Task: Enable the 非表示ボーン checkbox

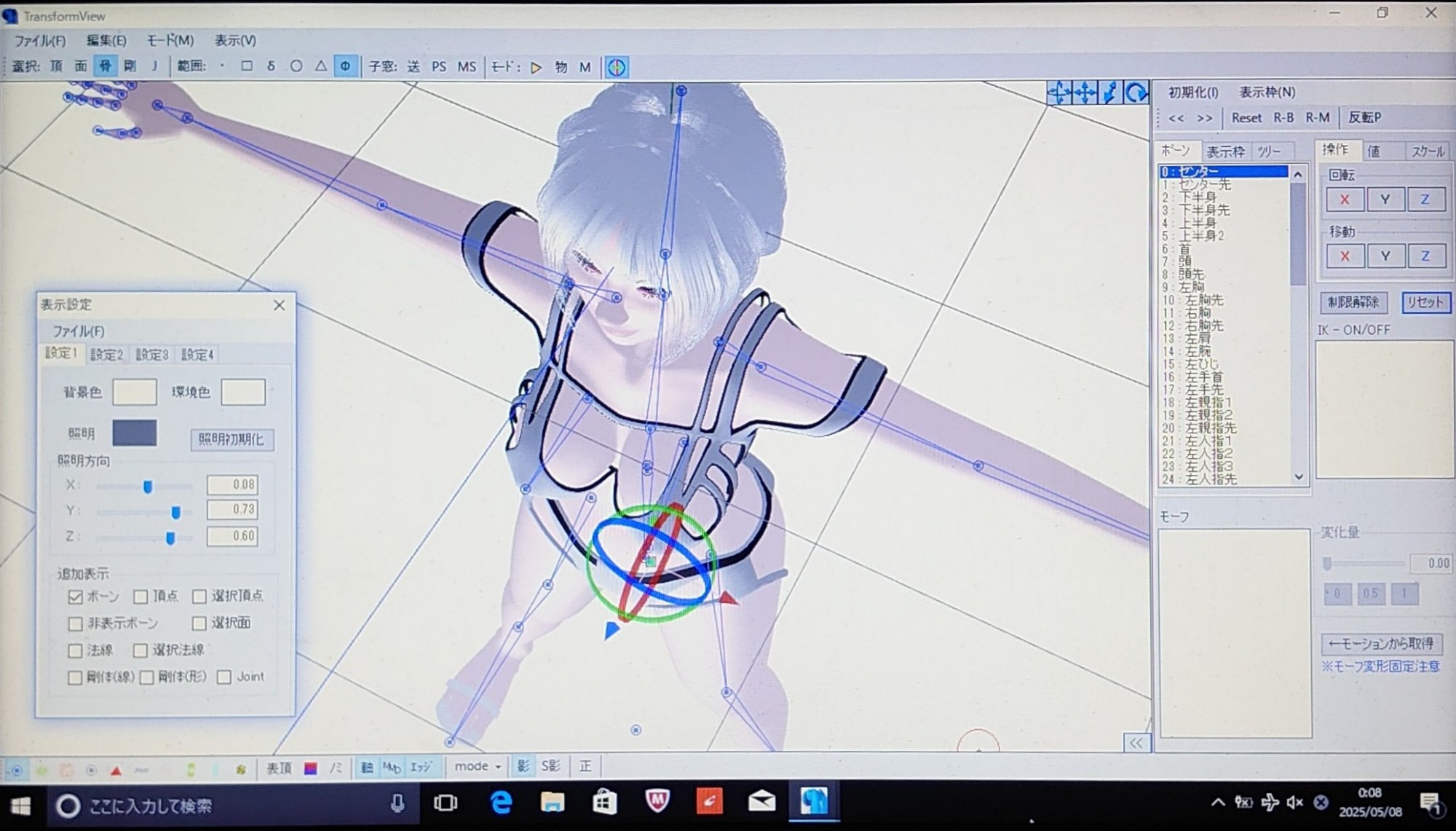Action: (x=75, y=623)
